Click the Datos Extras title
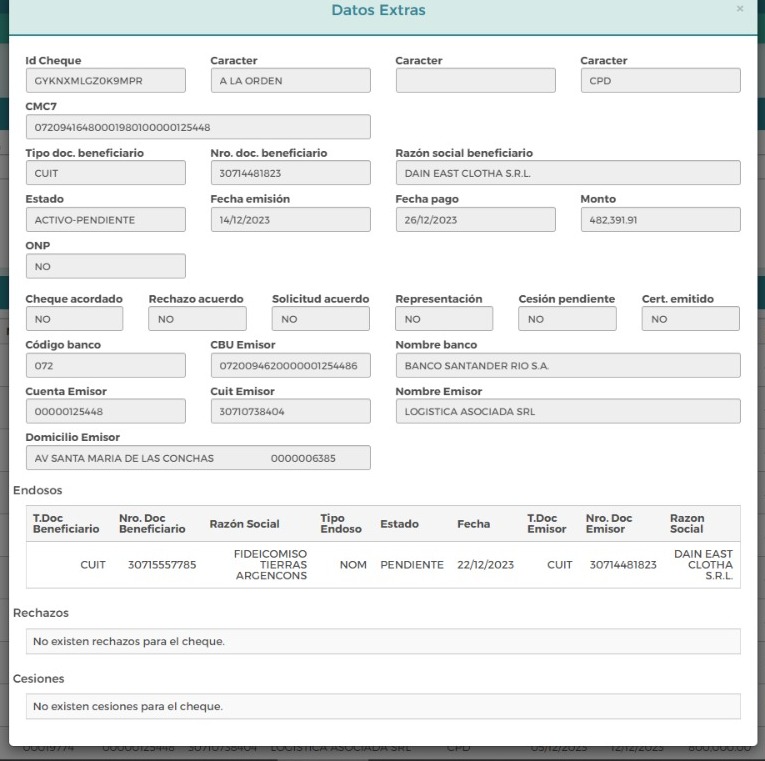This screenshot has height=761, width=765. (378, 10)
